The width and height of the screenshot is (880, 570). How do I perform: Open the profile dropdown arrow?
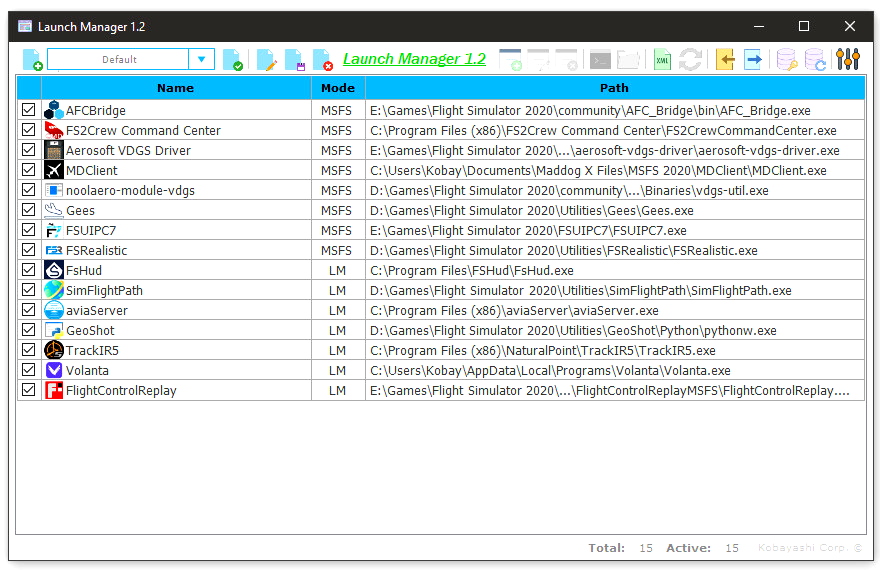pyautogui.click(x=201, y=59)
